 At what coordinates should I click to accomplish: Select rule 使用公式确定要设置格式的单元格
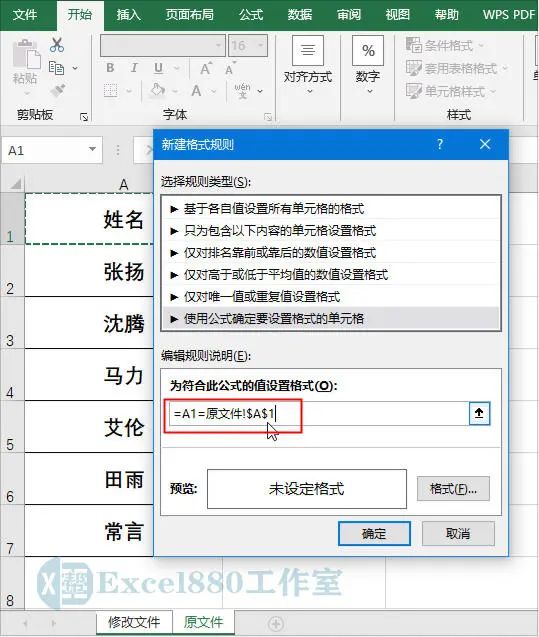331,318
